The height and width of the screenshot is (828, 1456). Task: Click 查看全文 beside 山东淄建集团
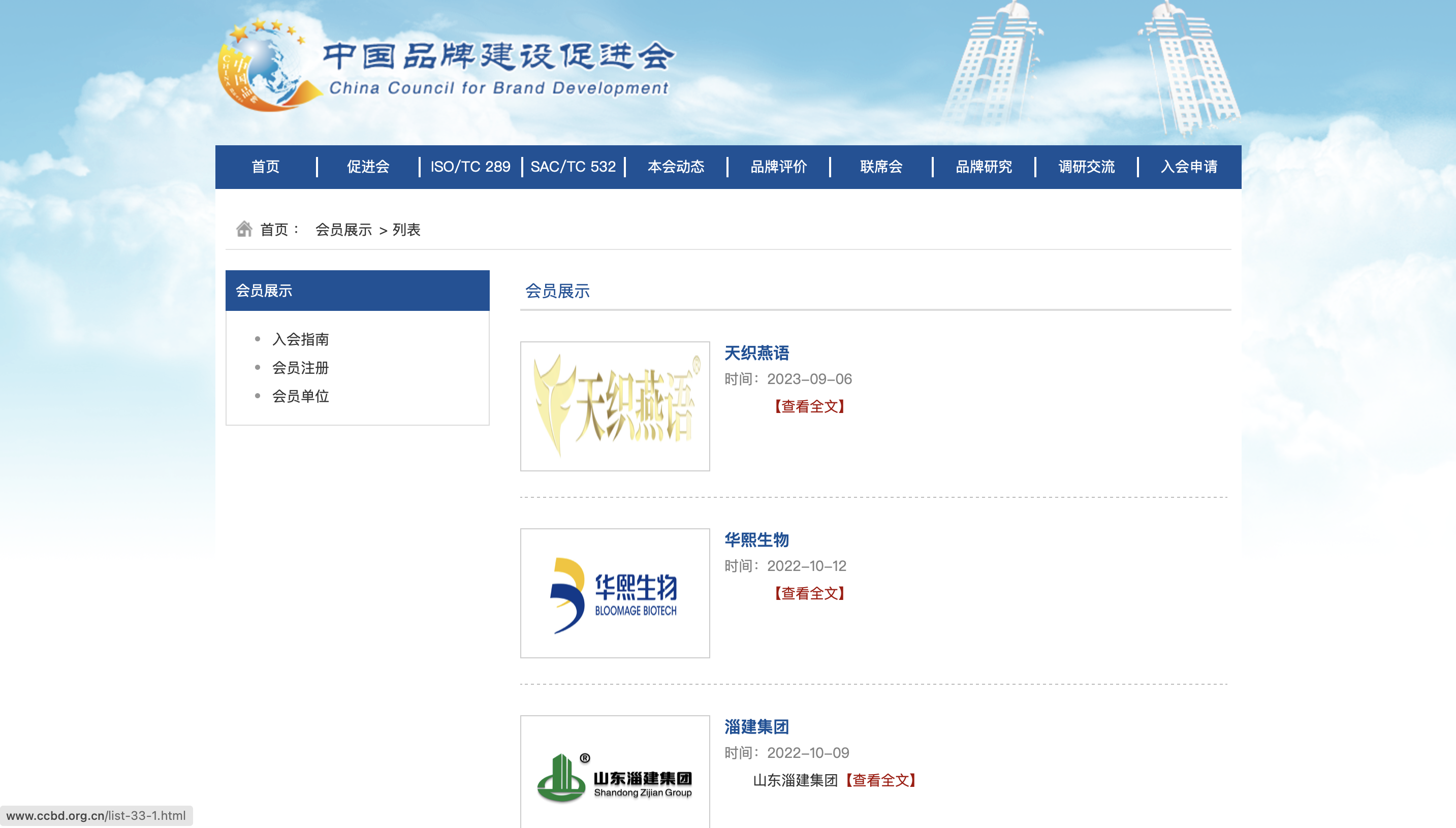point(880,781)
